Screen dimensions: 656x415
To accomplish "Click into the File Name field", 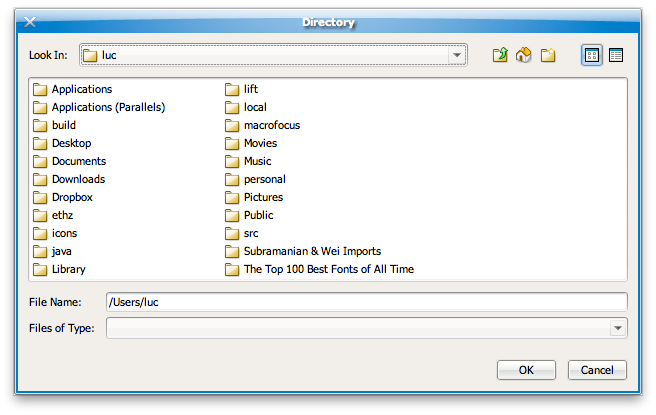I will 366,302.
